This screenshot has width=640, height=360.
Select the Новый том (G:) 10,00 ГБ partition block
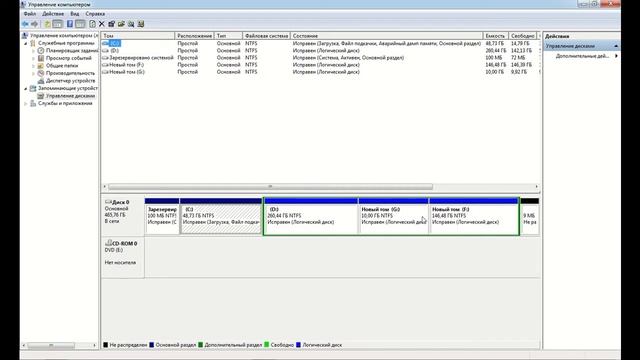pyautogui.click(x=393, y=216)
